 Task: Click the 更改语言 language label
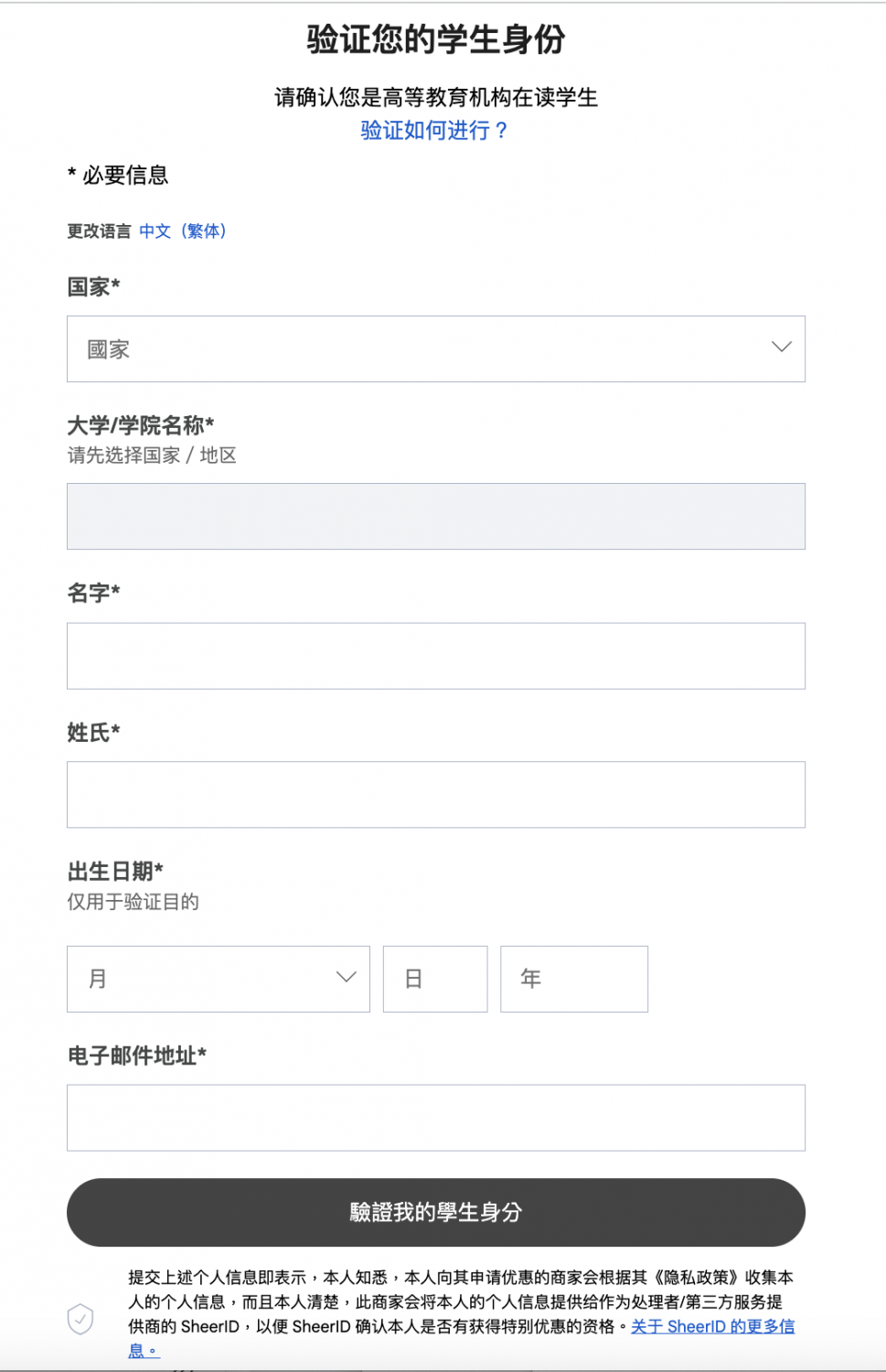coord(101,231)
